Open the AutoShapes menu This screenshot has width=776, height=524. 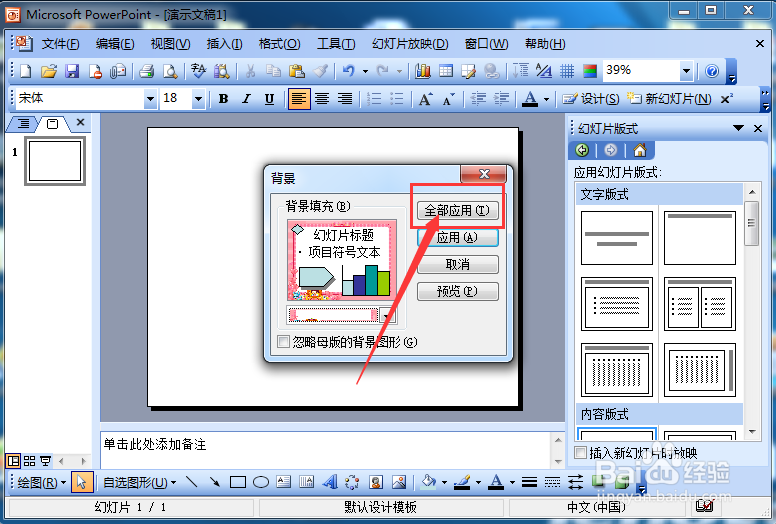click(139, 482)
